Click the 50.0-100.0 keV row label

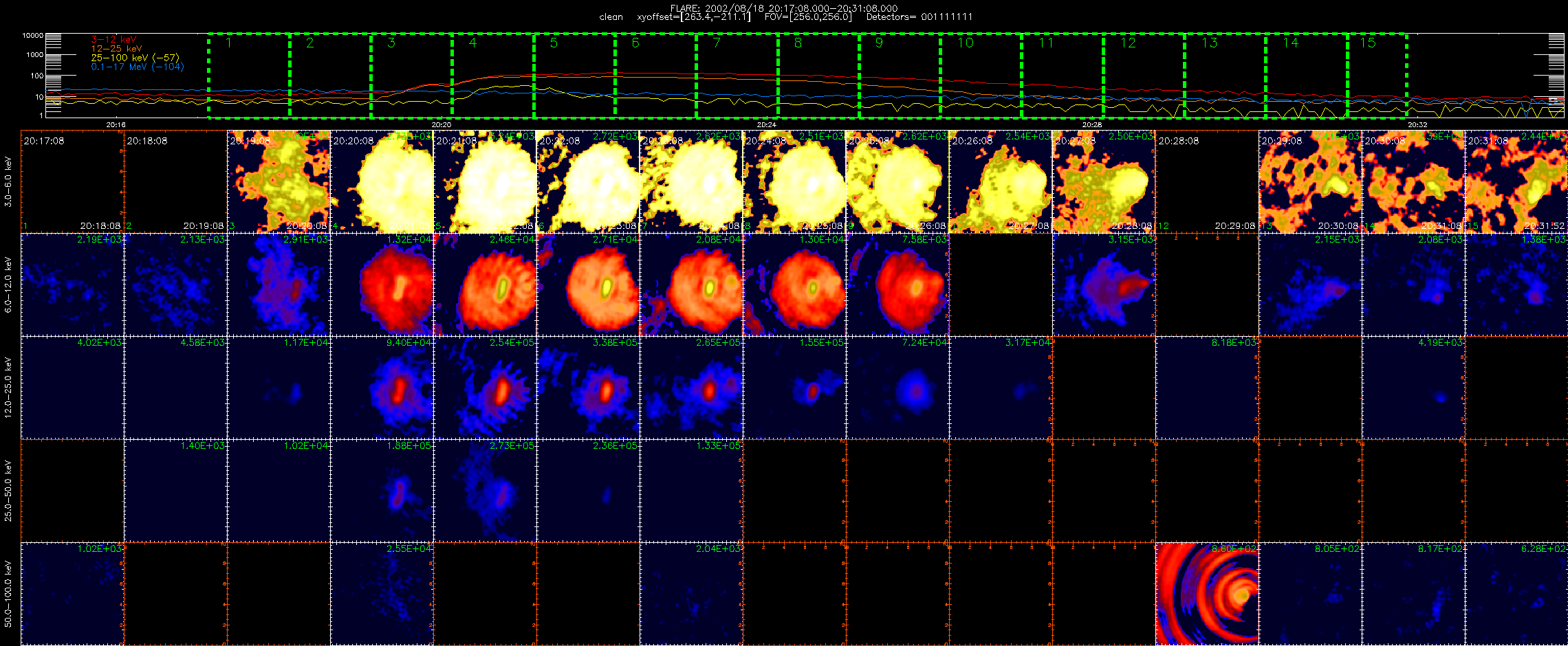tap(8, 594)
